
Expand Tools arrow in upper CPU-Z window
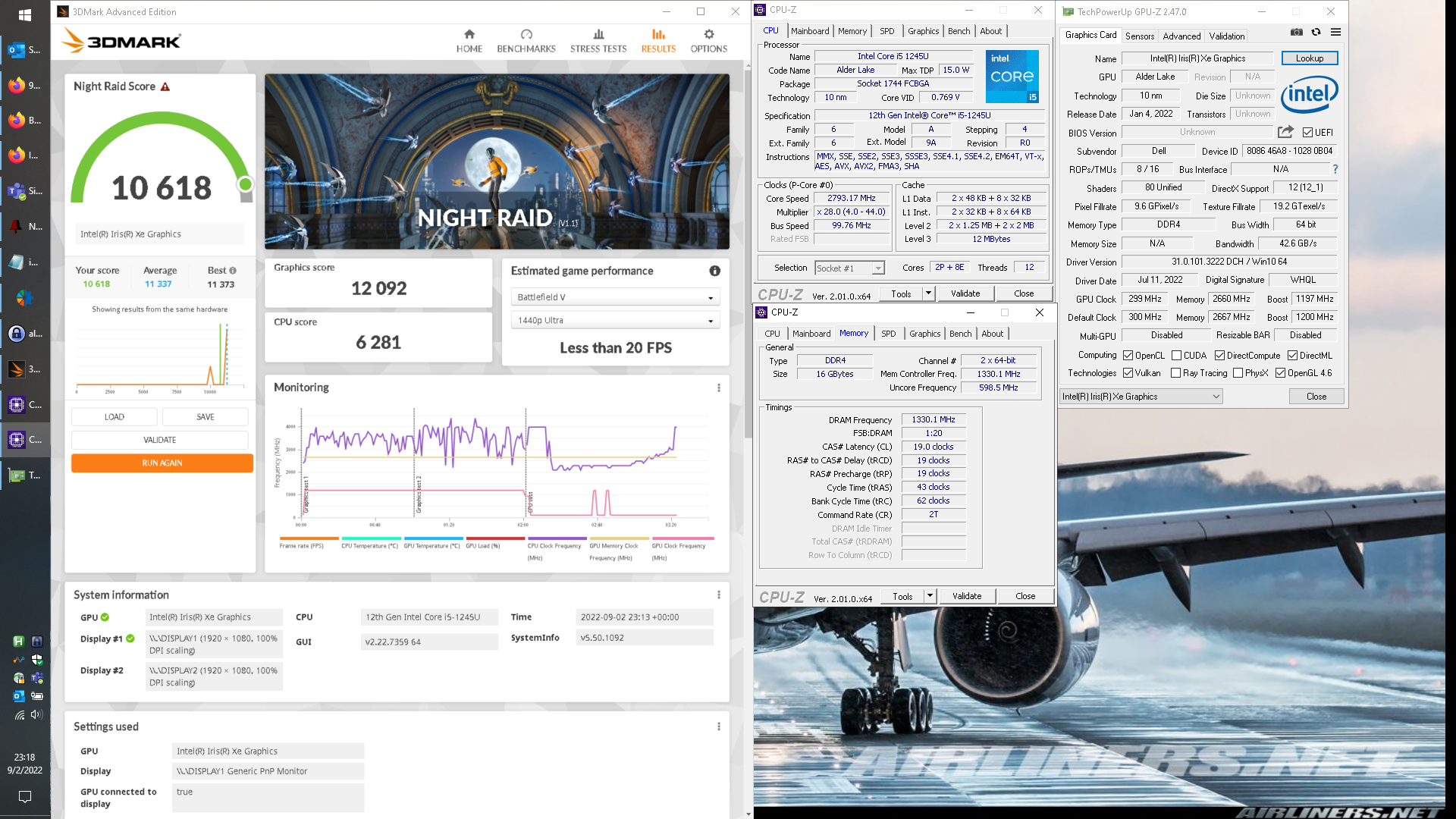click(x=927, y=293)
